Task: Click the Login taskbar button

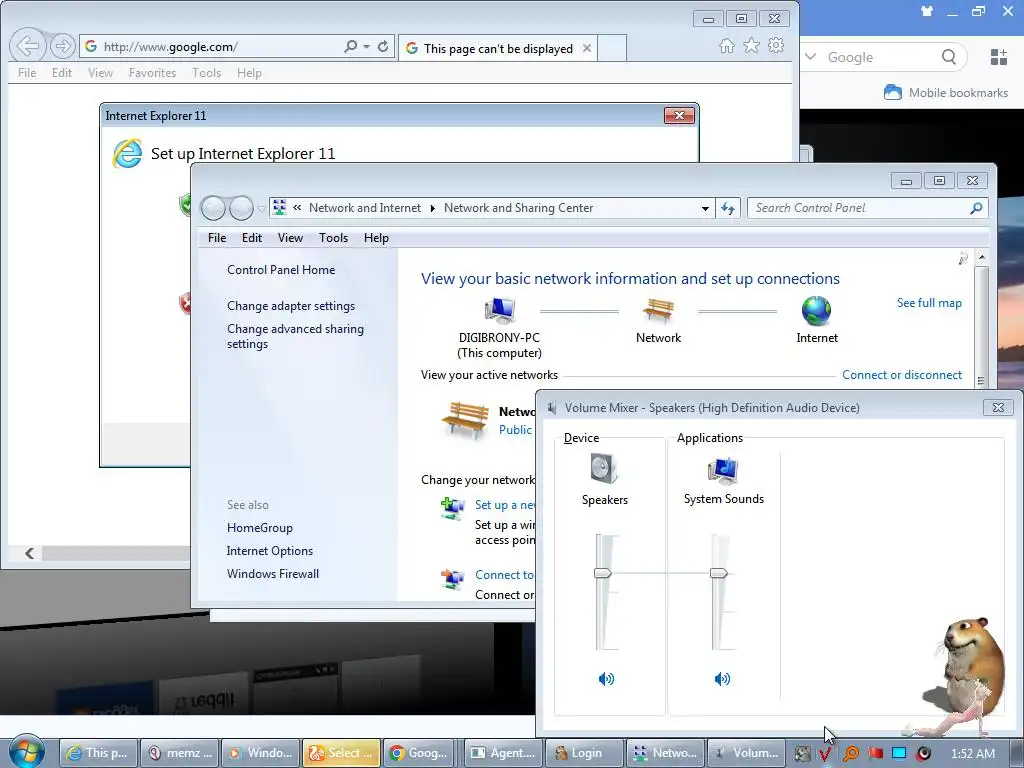Action: [x=584, y=753]
